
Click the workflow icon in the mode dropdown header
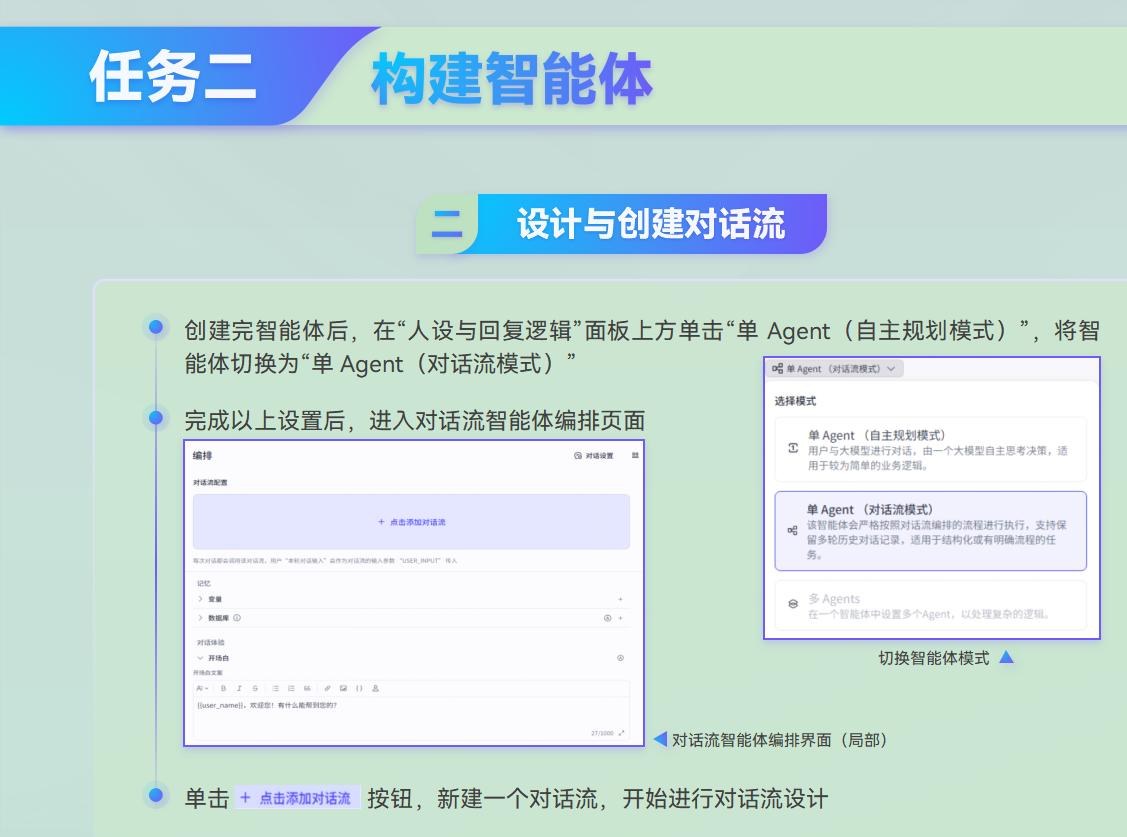(777, 369)
